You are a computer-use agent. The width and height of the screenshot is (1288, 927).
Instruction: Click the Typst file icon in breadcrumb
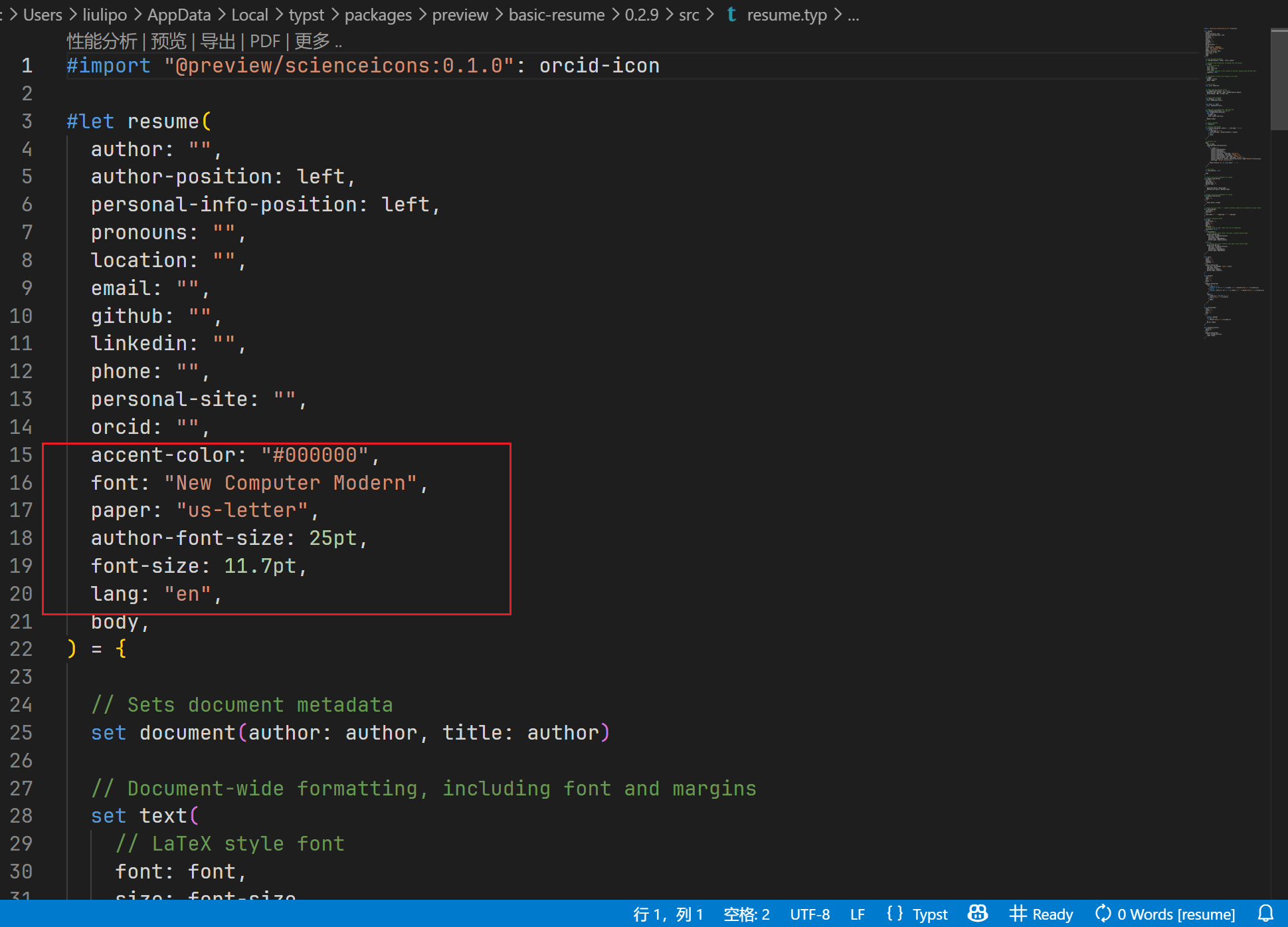point(731,15)
